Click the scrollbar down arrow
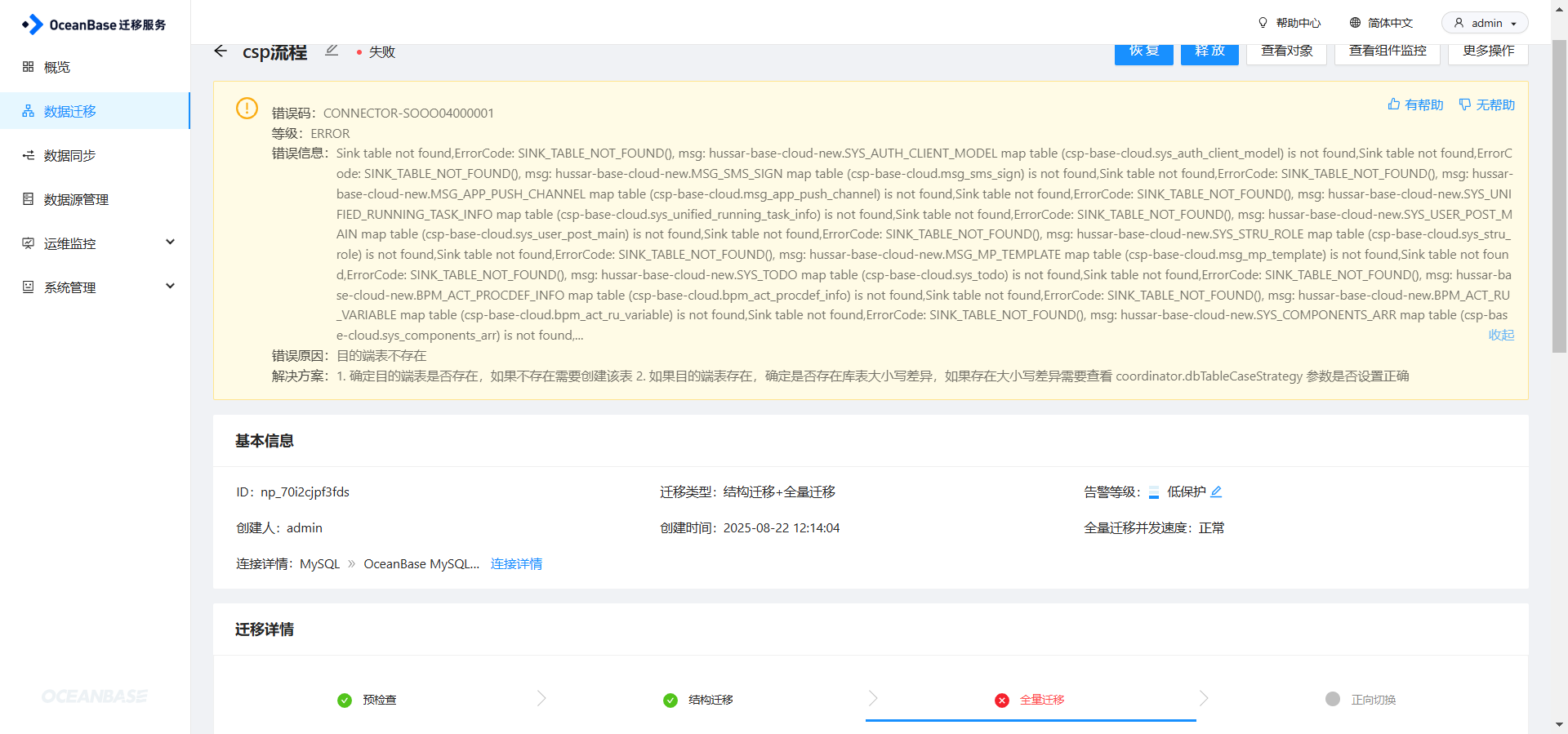This screenshot has height=734, width=1568. tap(1560, 725)
